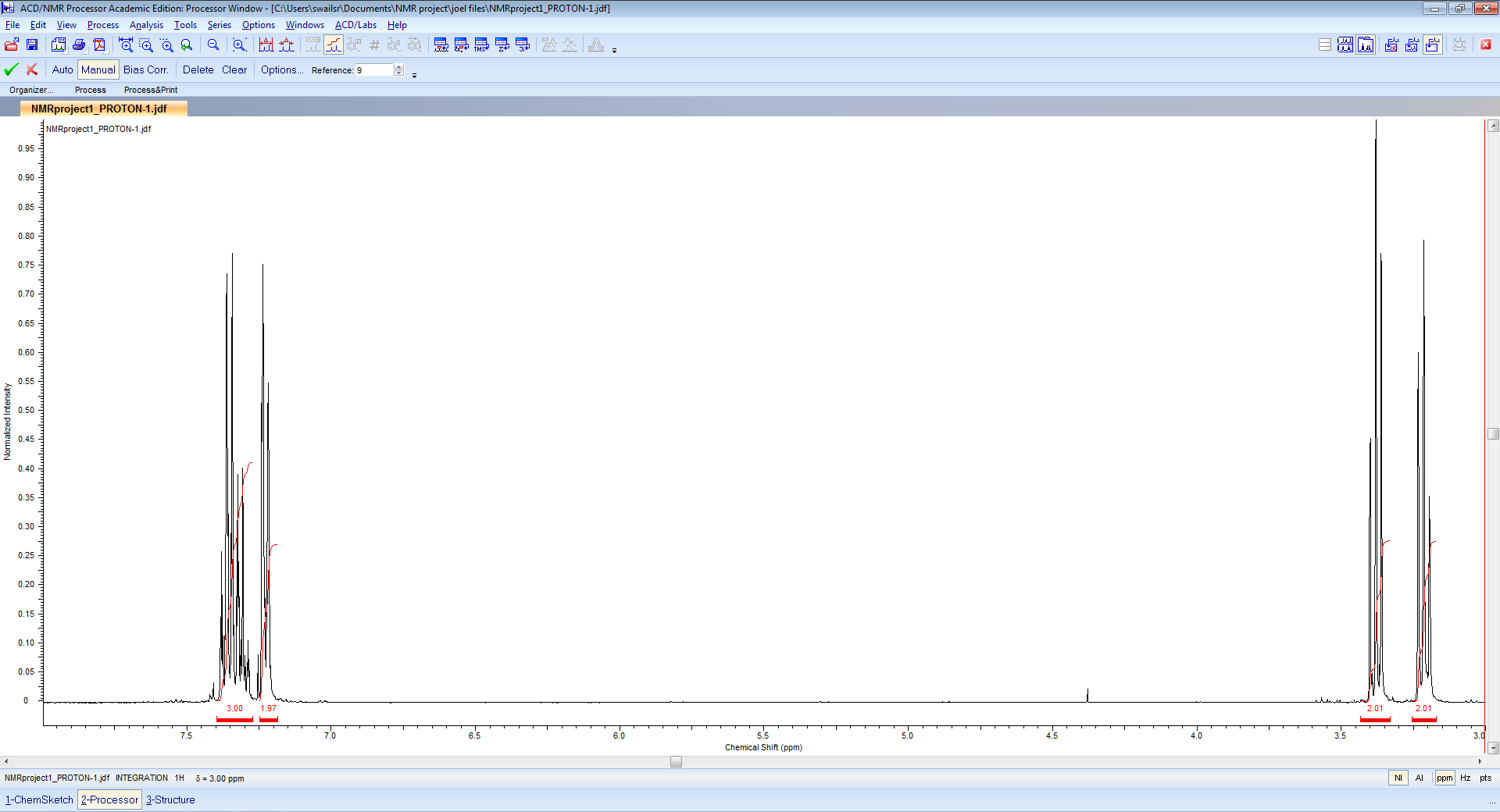Click the open file folder icon
The height and width of the screenshot is (812, 1500).
tap(12, 45)
